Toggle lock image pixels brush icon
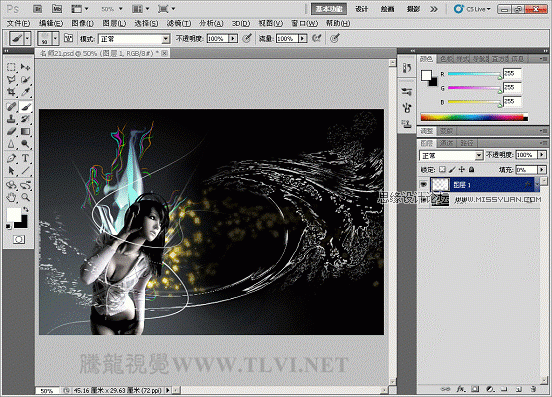The height and width of the screenshot is (397, 552). click(452, 170)
